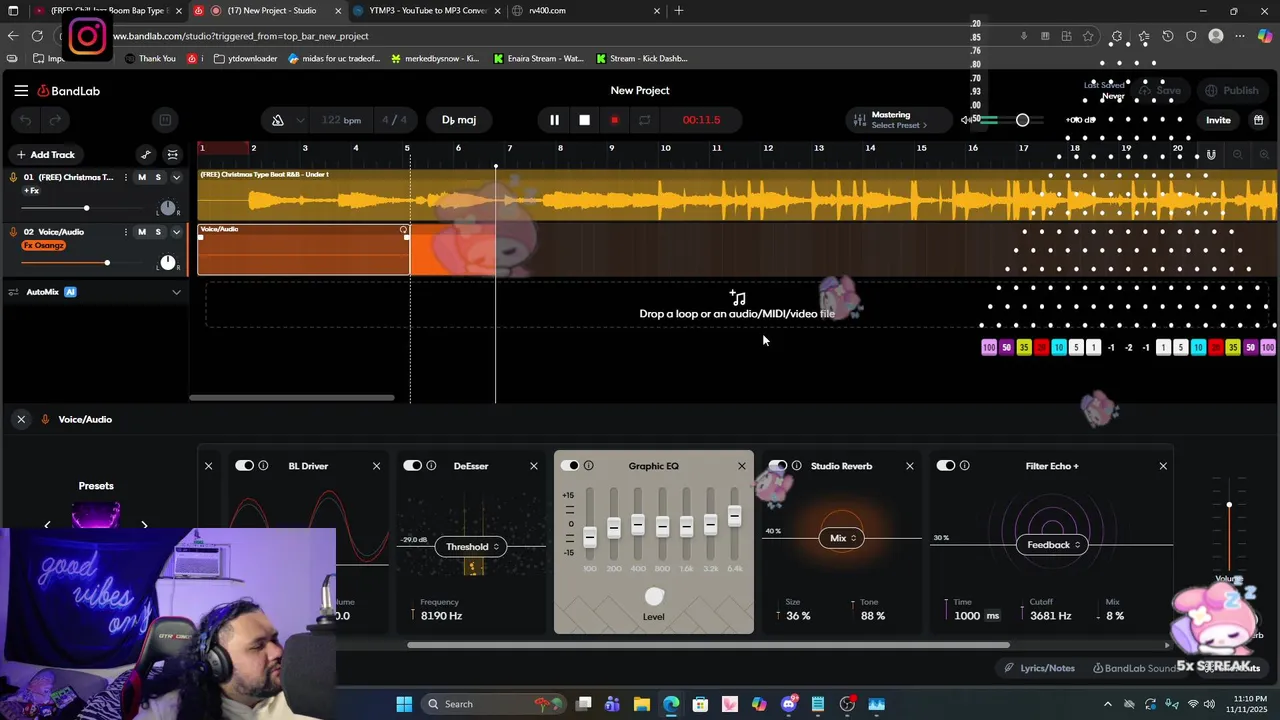The width and height of the screenshot is (1280, 720).
Task: Toggle Graphic EQ effect on/off
Action: pos(570,466)
